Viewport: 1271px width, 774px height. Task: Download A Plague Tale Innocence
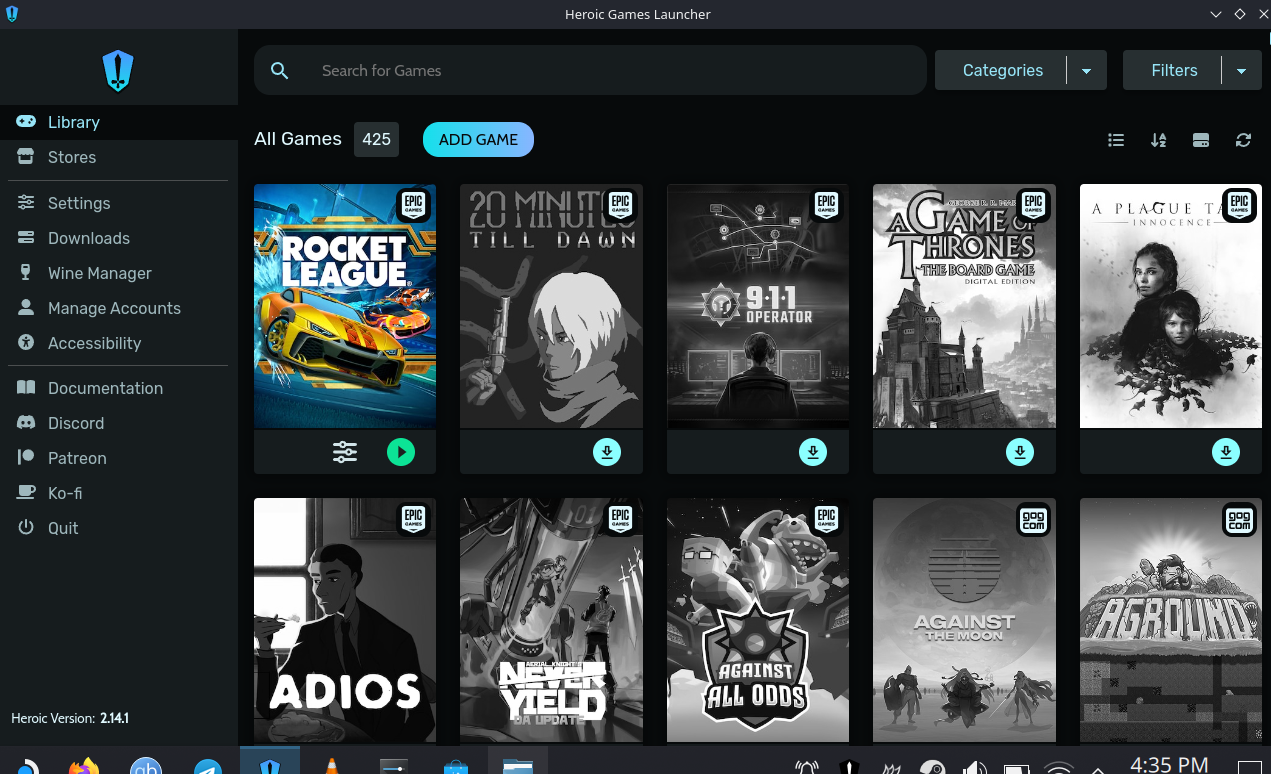click(x=1226, y=452)
